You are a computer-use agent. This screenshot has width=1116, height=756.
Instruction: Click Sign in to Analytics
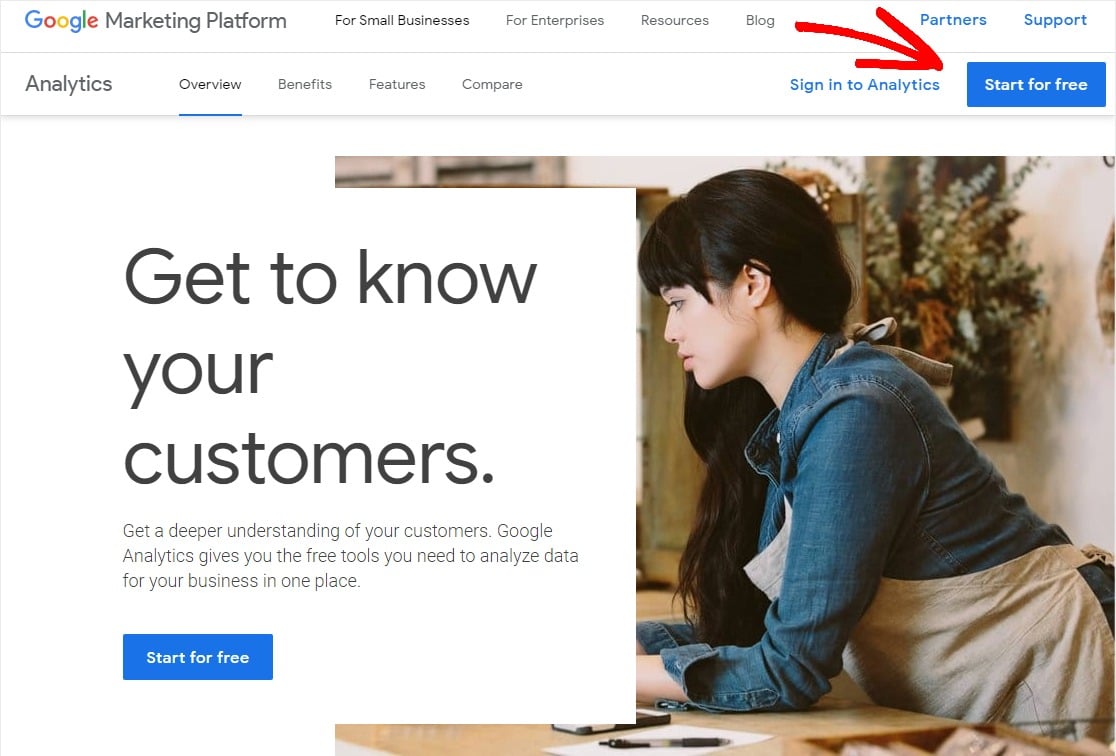[x=864, y=85]
